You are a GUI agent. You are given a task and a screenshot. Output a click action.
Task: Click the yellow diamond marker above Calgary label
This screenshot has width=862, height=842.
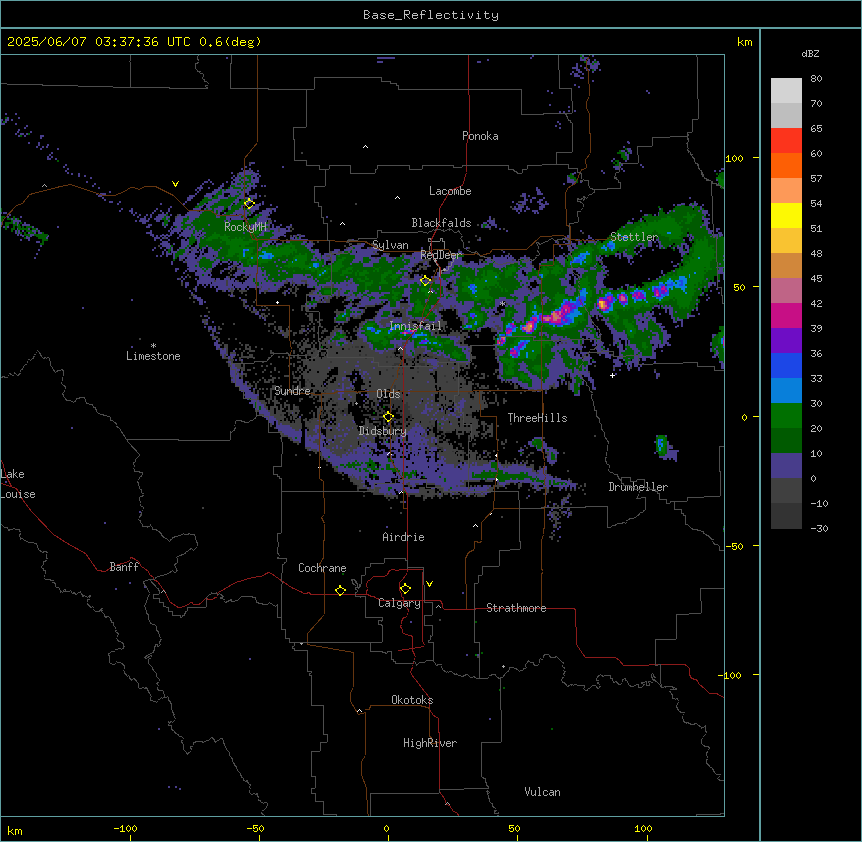(x=405, y=589)
